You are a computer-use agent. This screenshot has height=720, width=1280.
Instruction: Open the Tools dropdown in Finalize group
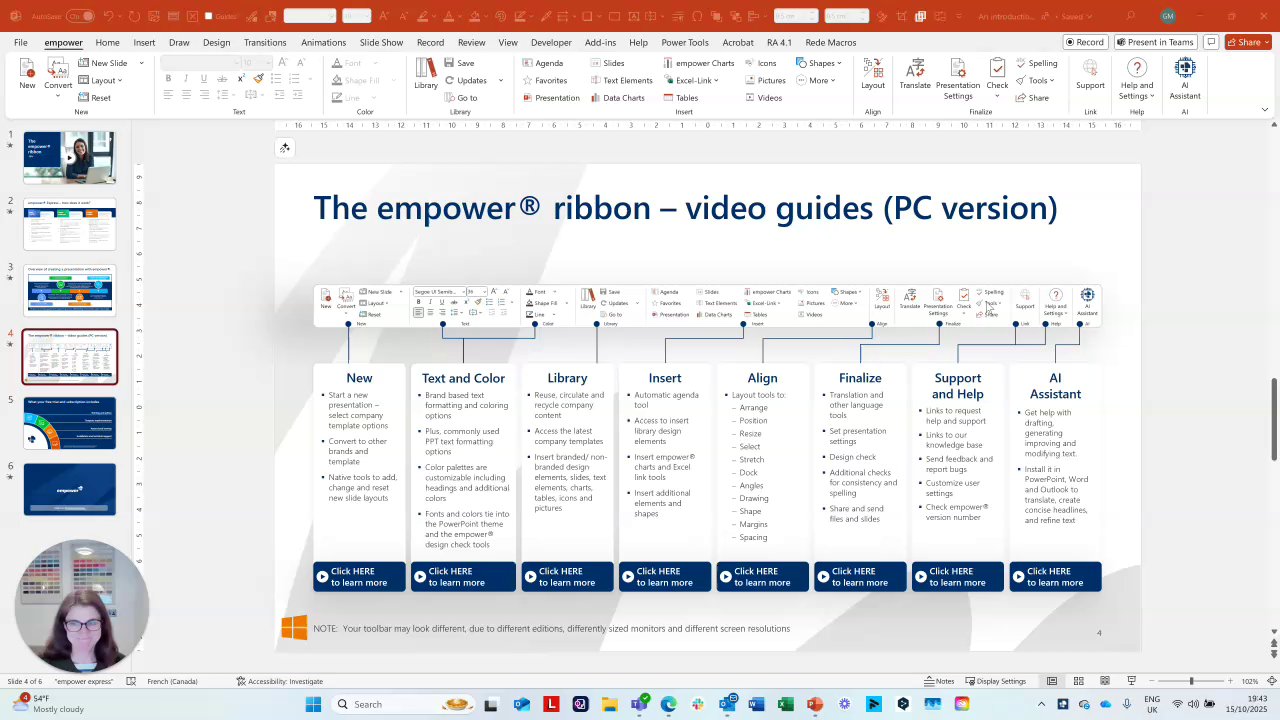click(1036, 80)
